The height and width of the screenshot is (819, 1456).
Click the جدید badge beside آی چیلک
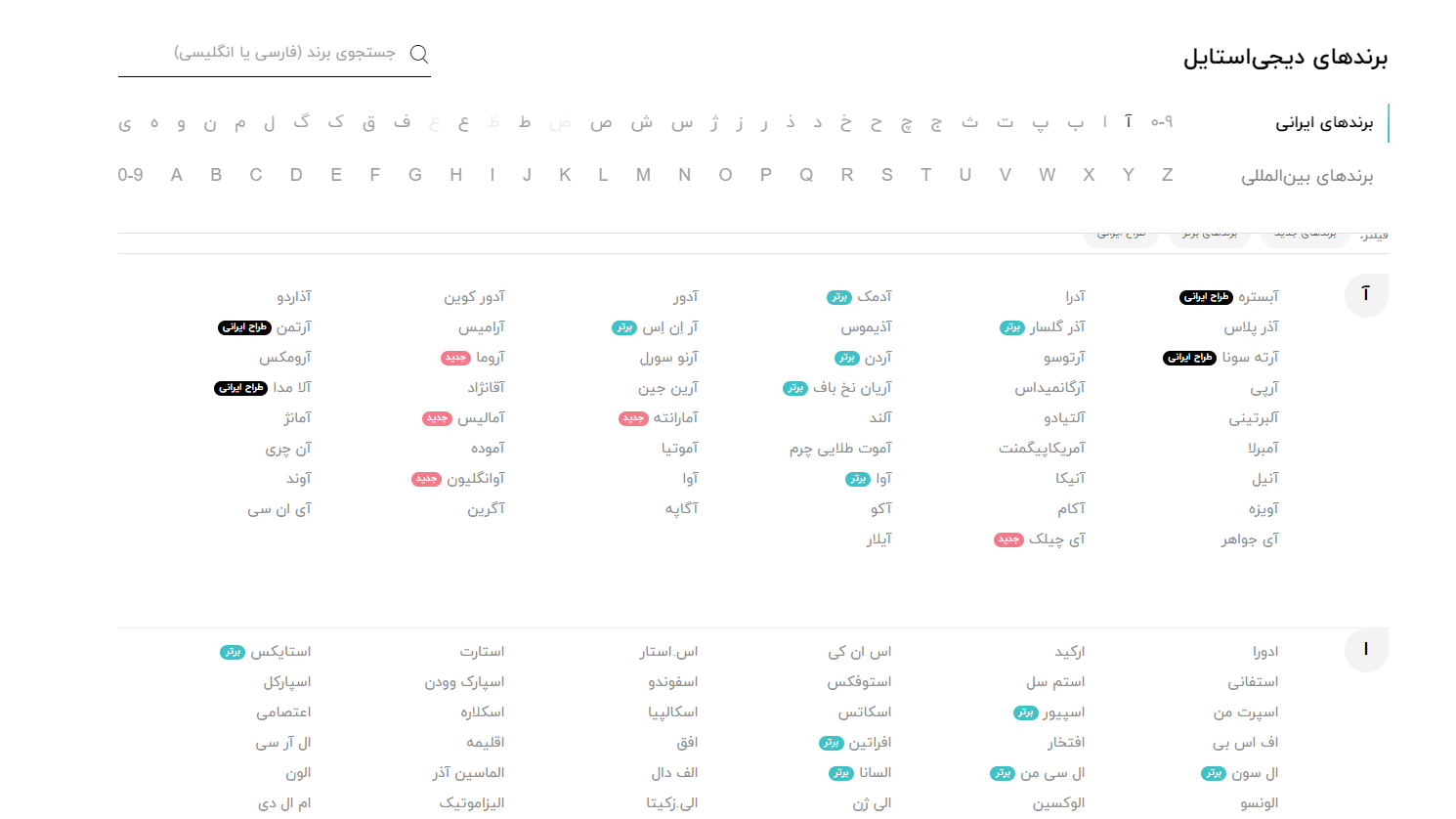click(x=1009, y=539)
